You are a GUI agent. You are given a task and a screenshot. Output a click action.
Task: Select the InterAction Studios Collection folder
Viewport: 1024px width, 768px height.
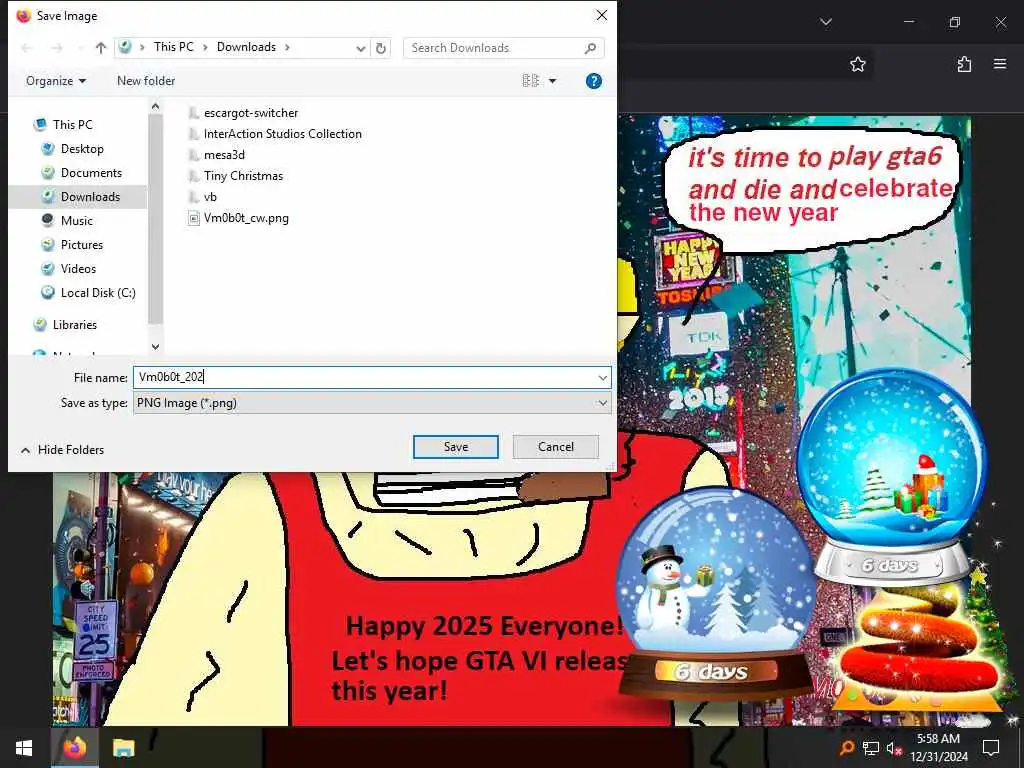pos(283,134)
